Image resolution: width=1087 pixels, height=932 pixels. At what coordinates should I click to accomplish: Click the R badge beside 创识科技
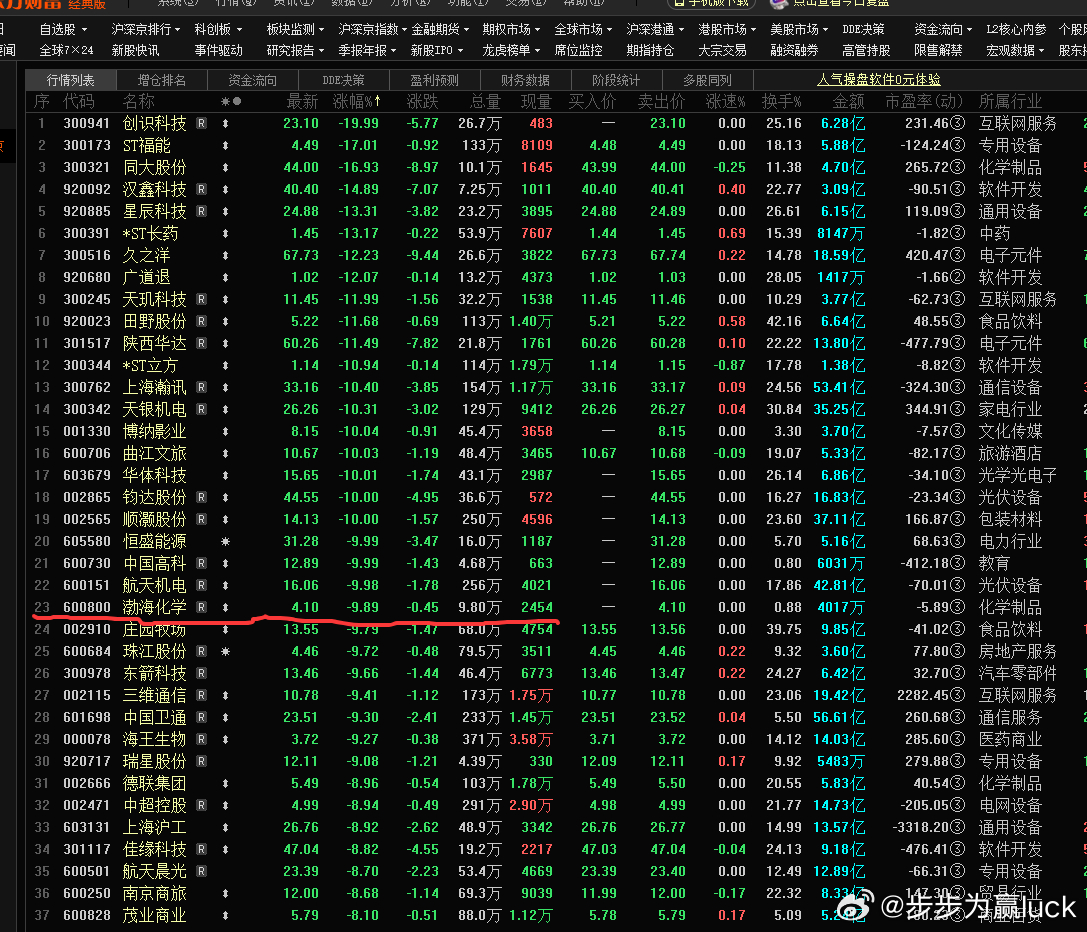click(x=201, y=123)
